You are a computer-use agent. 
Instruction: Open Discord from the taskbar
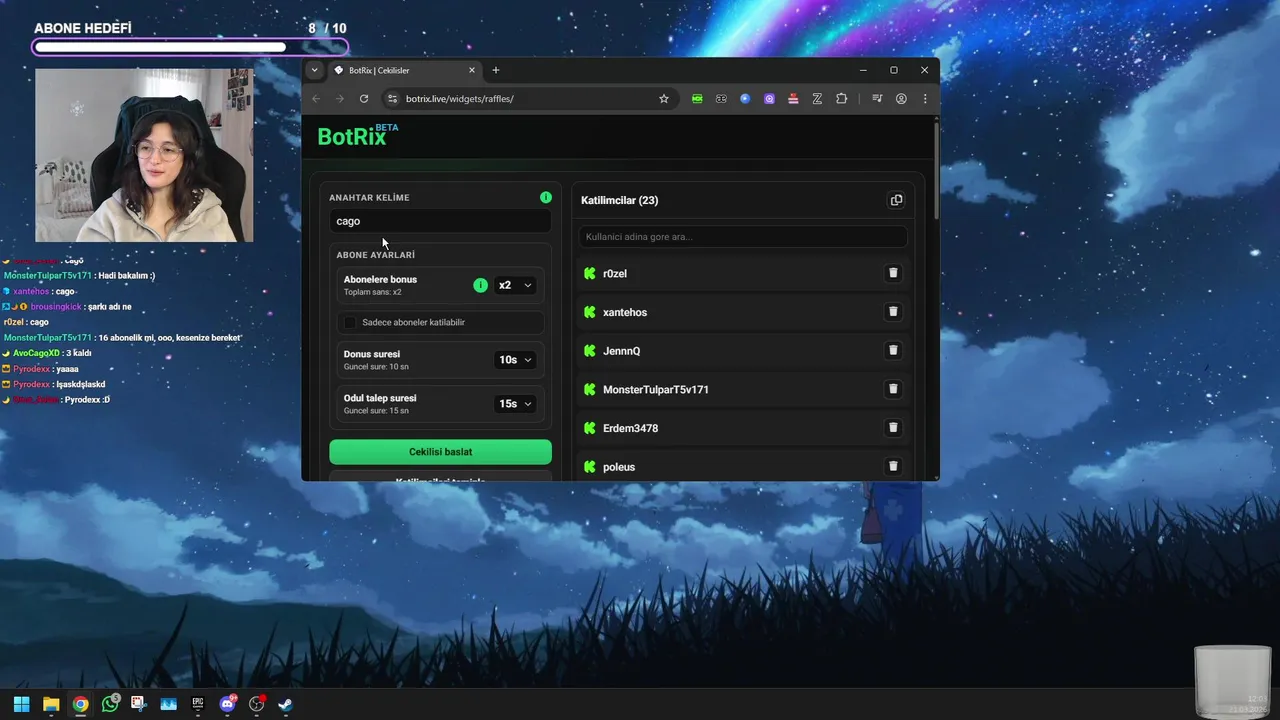(227, 704)
